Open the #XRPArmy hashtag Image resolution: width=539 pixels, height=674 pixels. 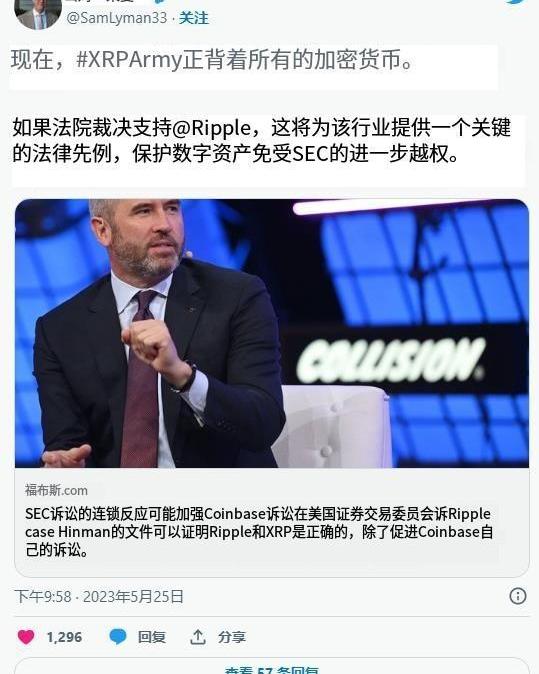(x=129, y=60)
